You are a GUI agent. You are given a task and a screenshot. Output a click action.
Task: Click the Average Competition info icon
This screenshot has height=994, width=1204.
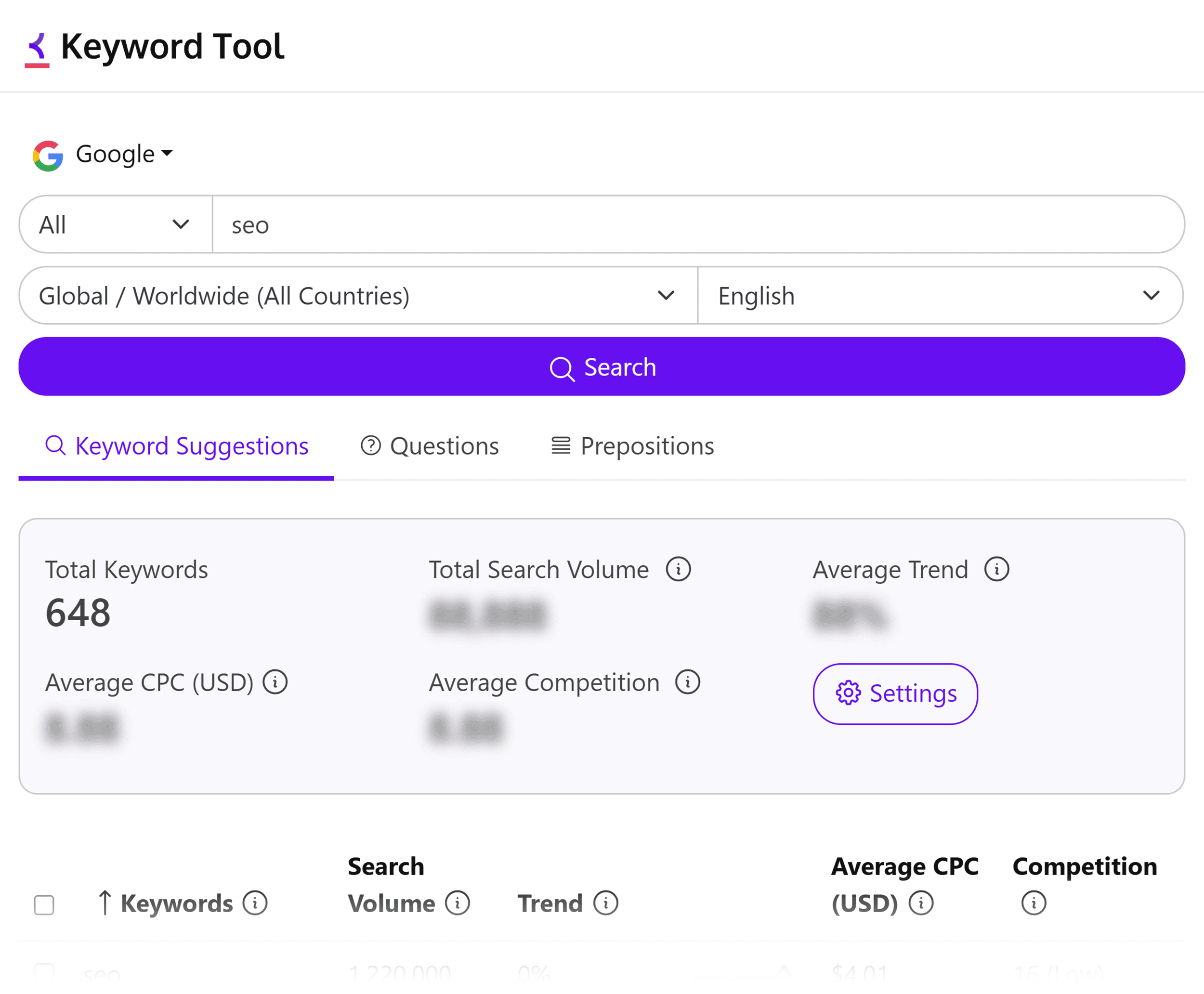(688, 682)
